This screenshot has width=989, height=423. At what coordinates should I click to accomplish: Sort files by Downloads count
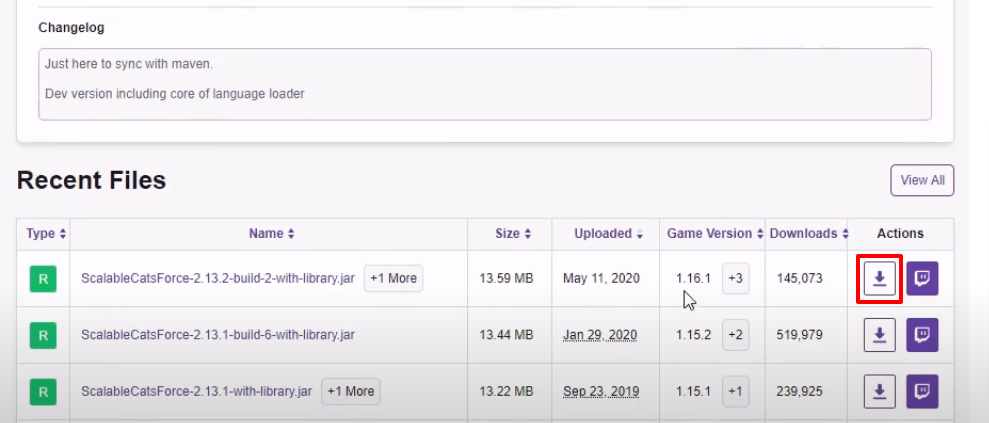[x=809, y=234]
